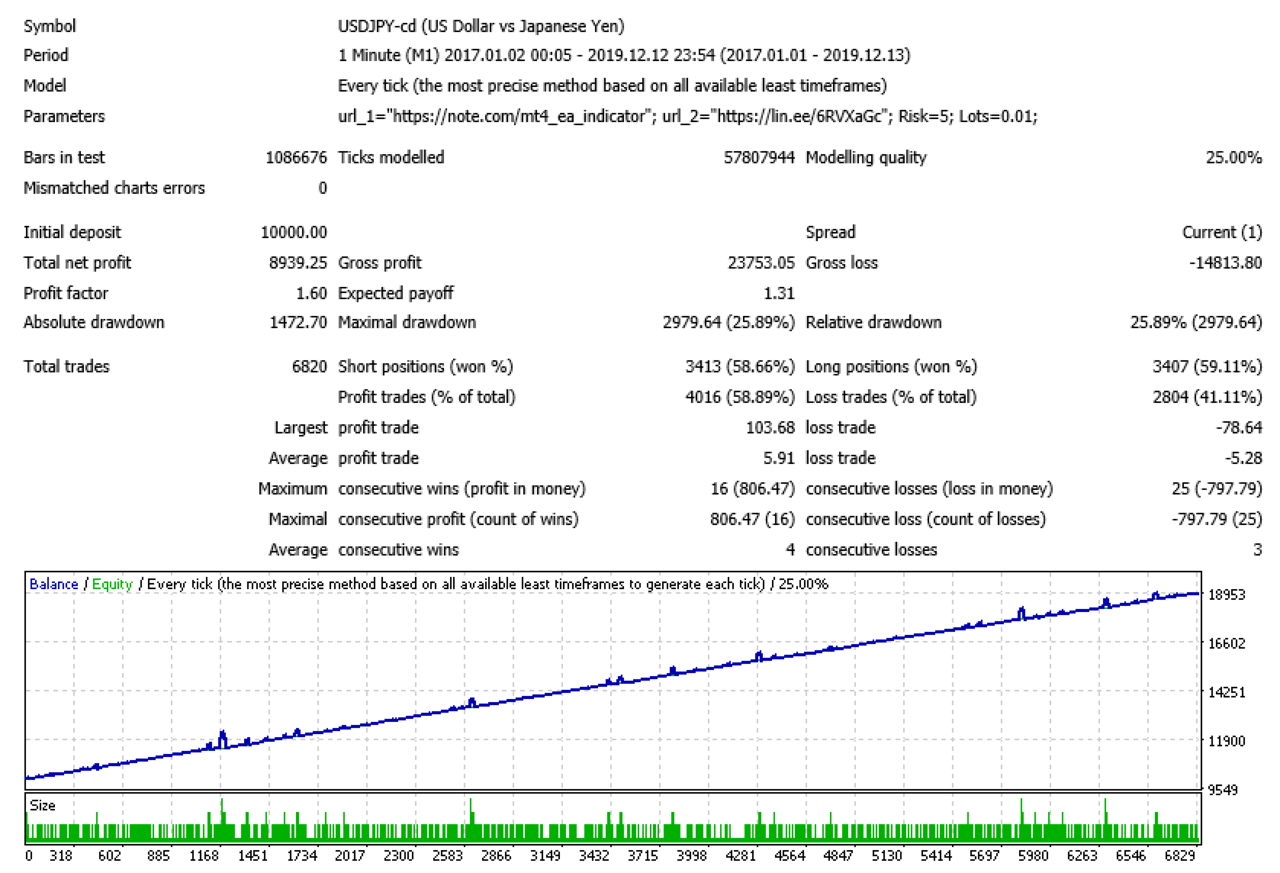Click the Expected payoff value 1.31
The image size is (1280, 873).
coord(780,293)
